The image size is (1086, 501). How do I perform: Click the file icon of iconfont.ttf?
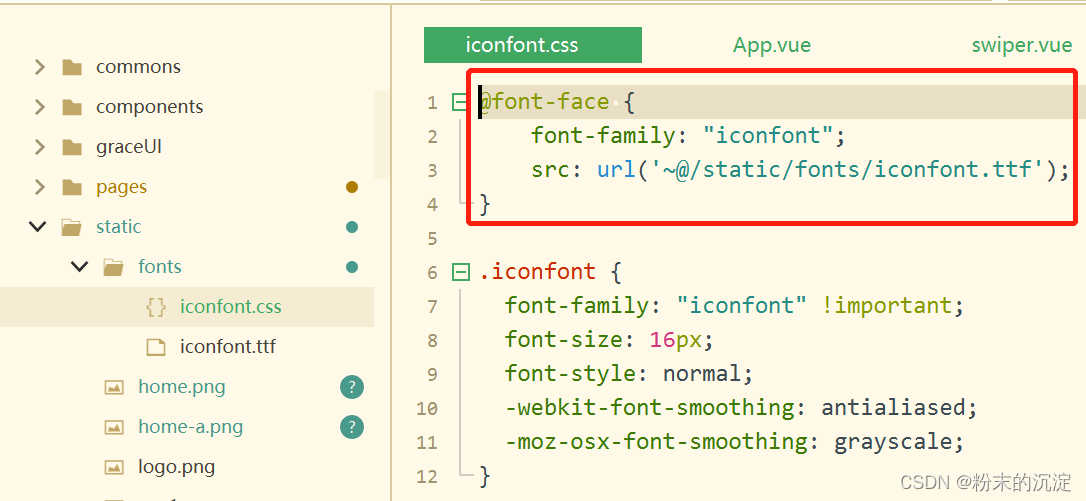(x=156, y=346)
